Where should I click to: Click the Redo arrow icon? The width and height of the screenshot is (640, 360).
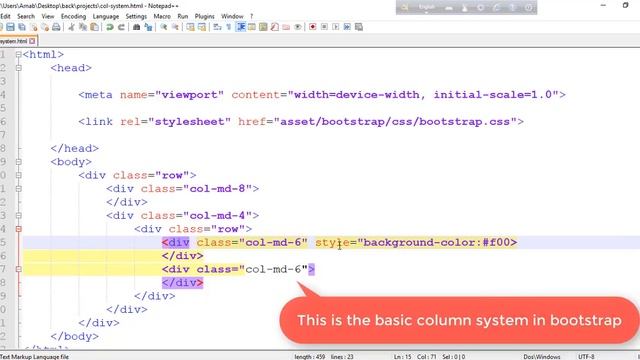121,27
